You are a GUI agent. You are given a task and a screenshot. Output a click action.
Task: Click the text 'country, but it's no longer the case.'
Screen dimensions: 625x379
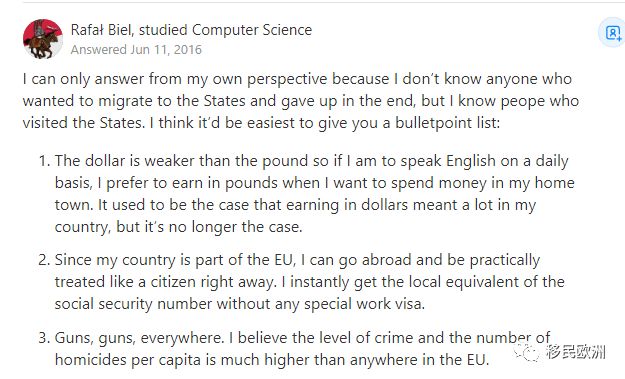(179, 227)
